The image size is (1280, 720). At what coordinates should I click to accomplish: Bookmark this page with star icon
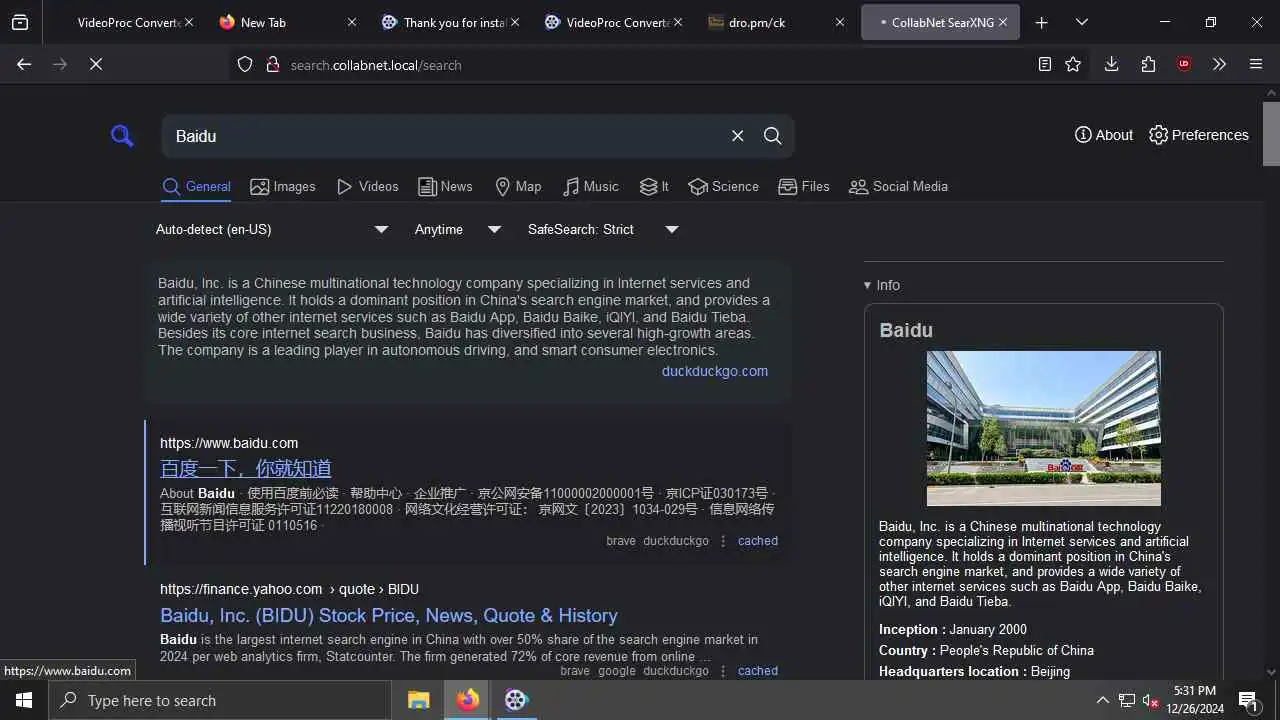point(1073,64)
